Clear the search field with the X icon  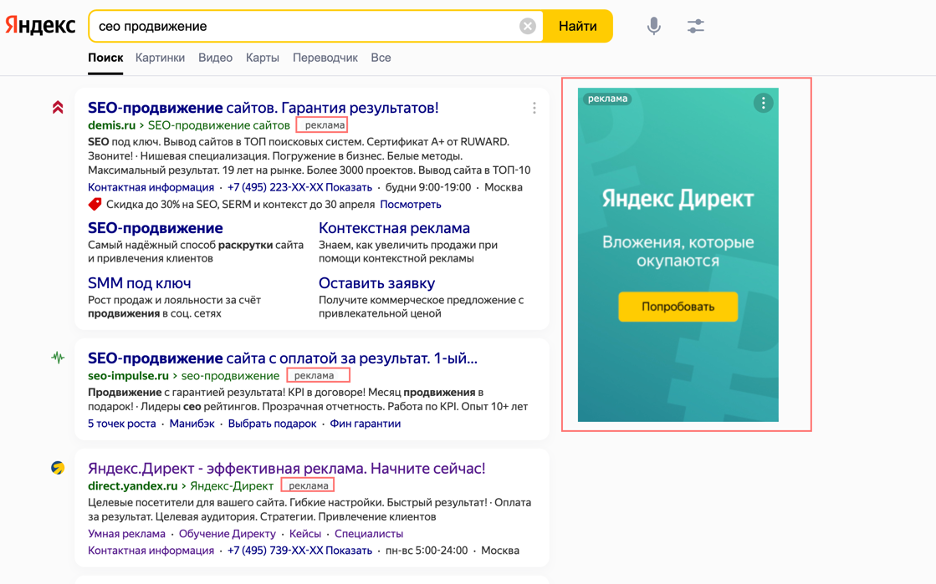[x=528, y=26]
